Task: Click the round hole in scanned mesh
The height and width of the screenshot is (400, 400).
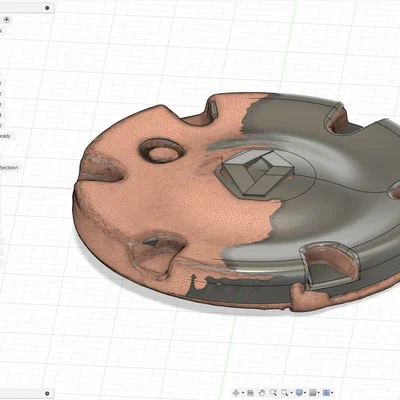Action: click(x=162, y=151)
